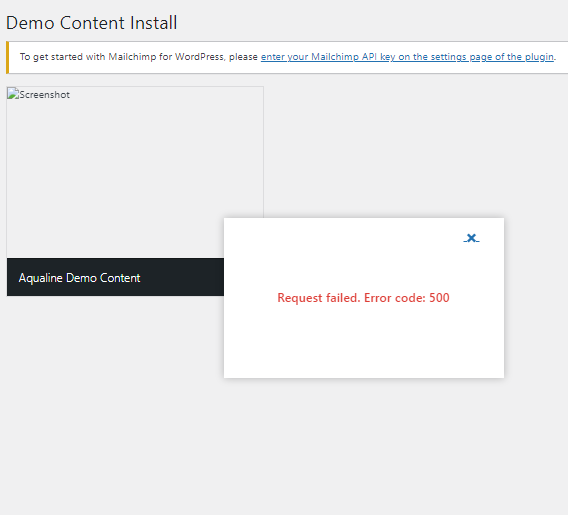Click the broken Screenshot image icon
Viewport: 568px width, 515px height.
click(13, 94)
